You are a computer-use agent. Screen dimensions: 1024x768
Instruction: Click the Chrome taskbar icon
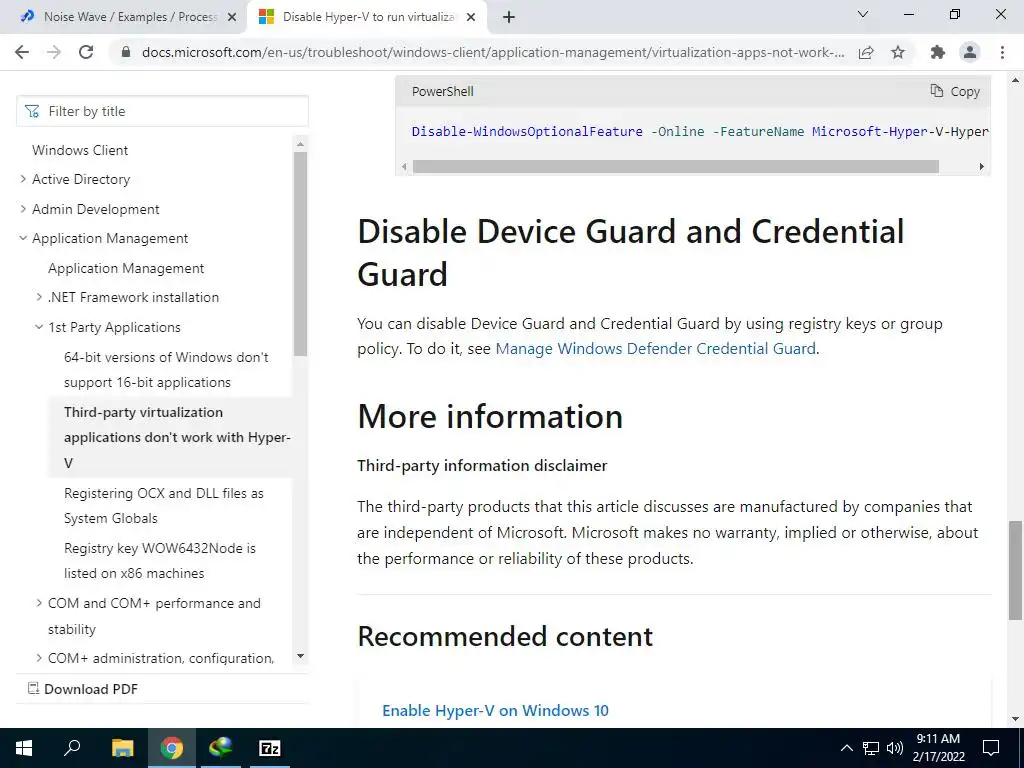(x=171, y=748)
